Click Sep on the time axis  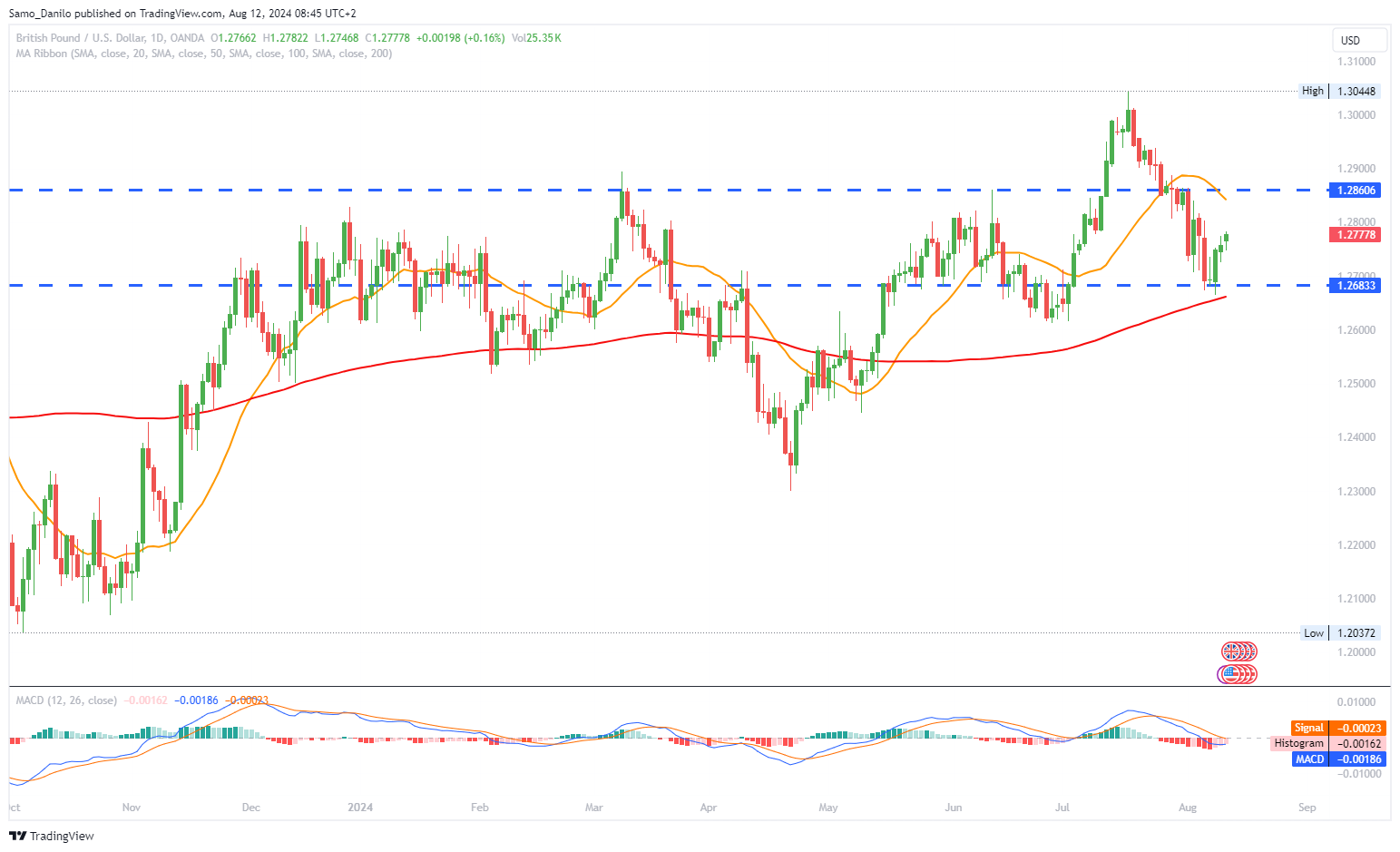(x=1307, y=808)
